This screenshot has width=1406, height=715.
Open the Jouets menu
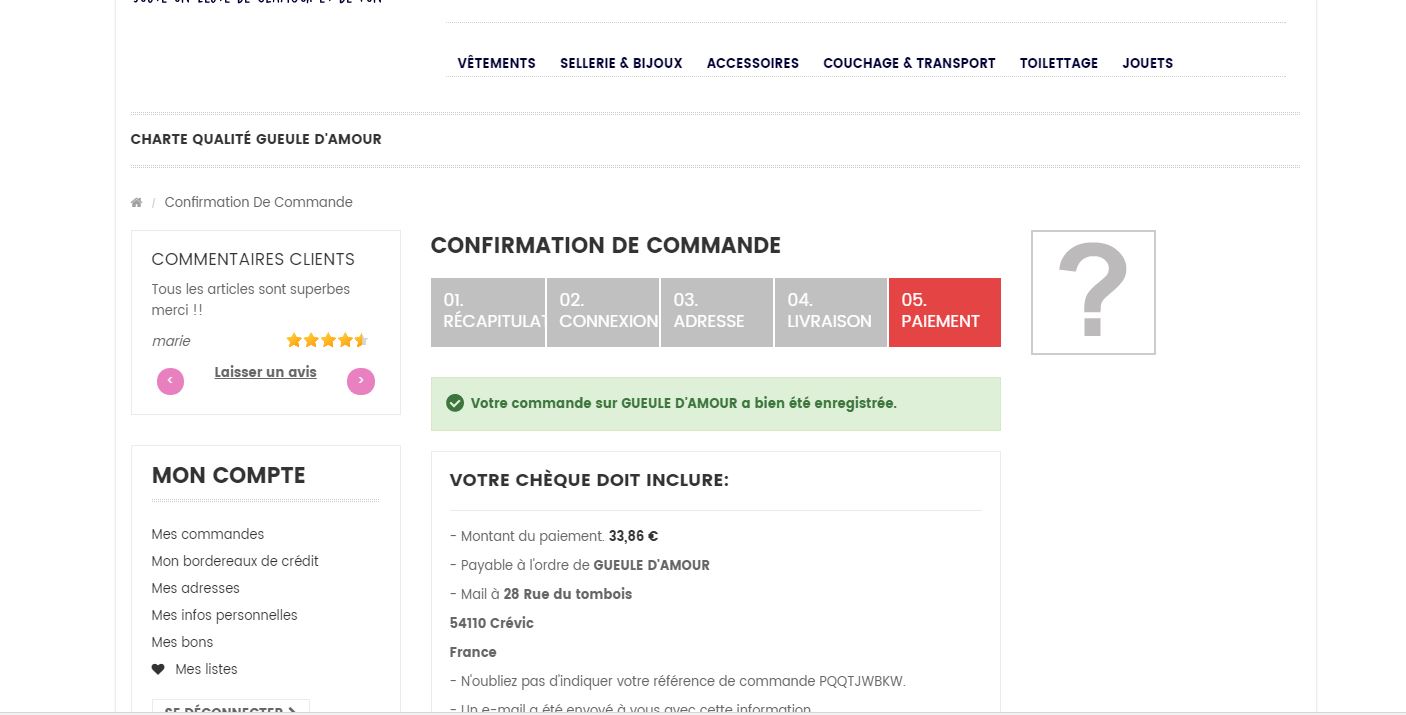[1147, 63]
